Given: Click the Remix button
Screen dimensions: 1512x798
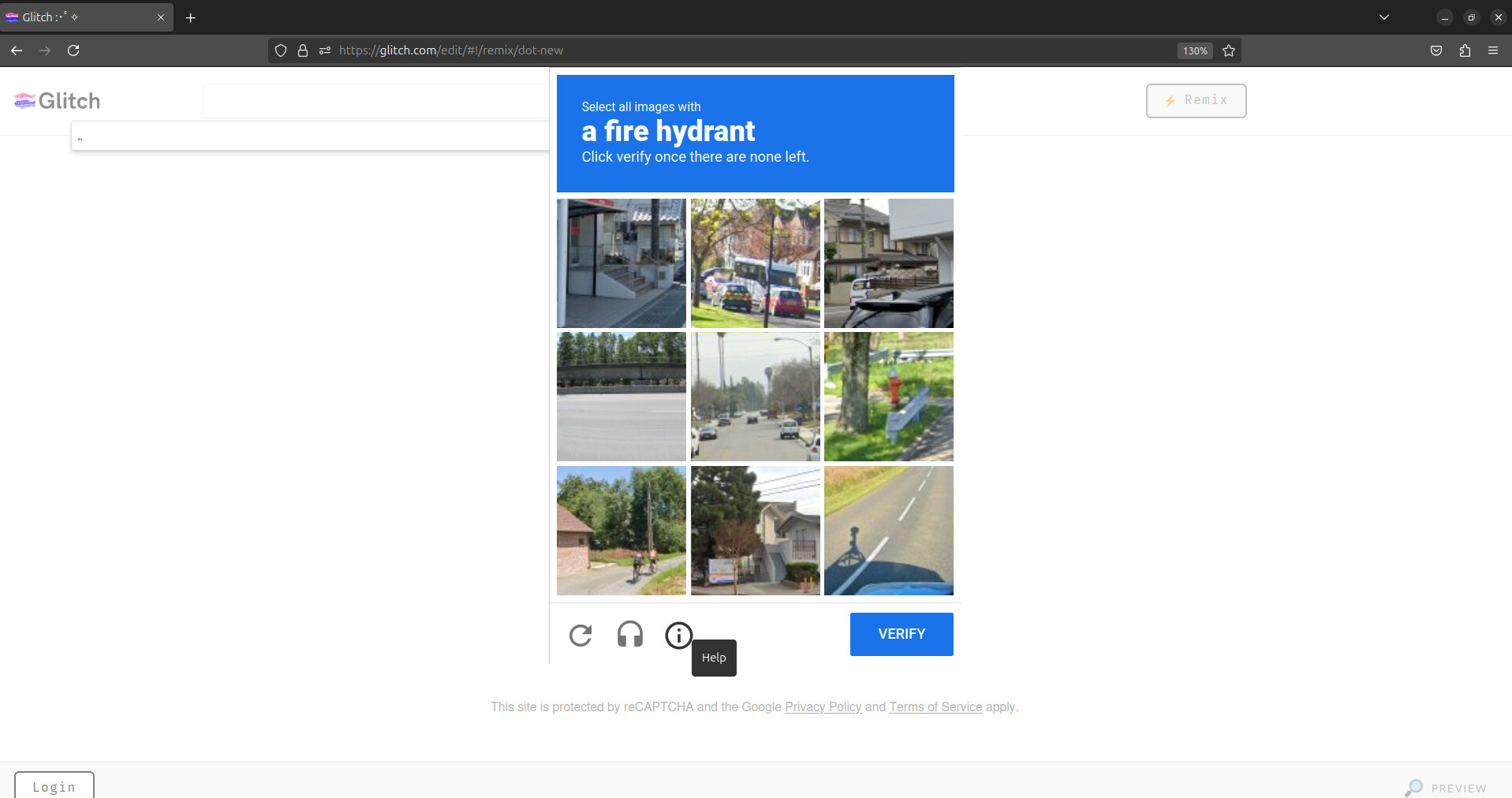Looking at the screenshot, I should pyautogui.click(x=1196, y=101).
